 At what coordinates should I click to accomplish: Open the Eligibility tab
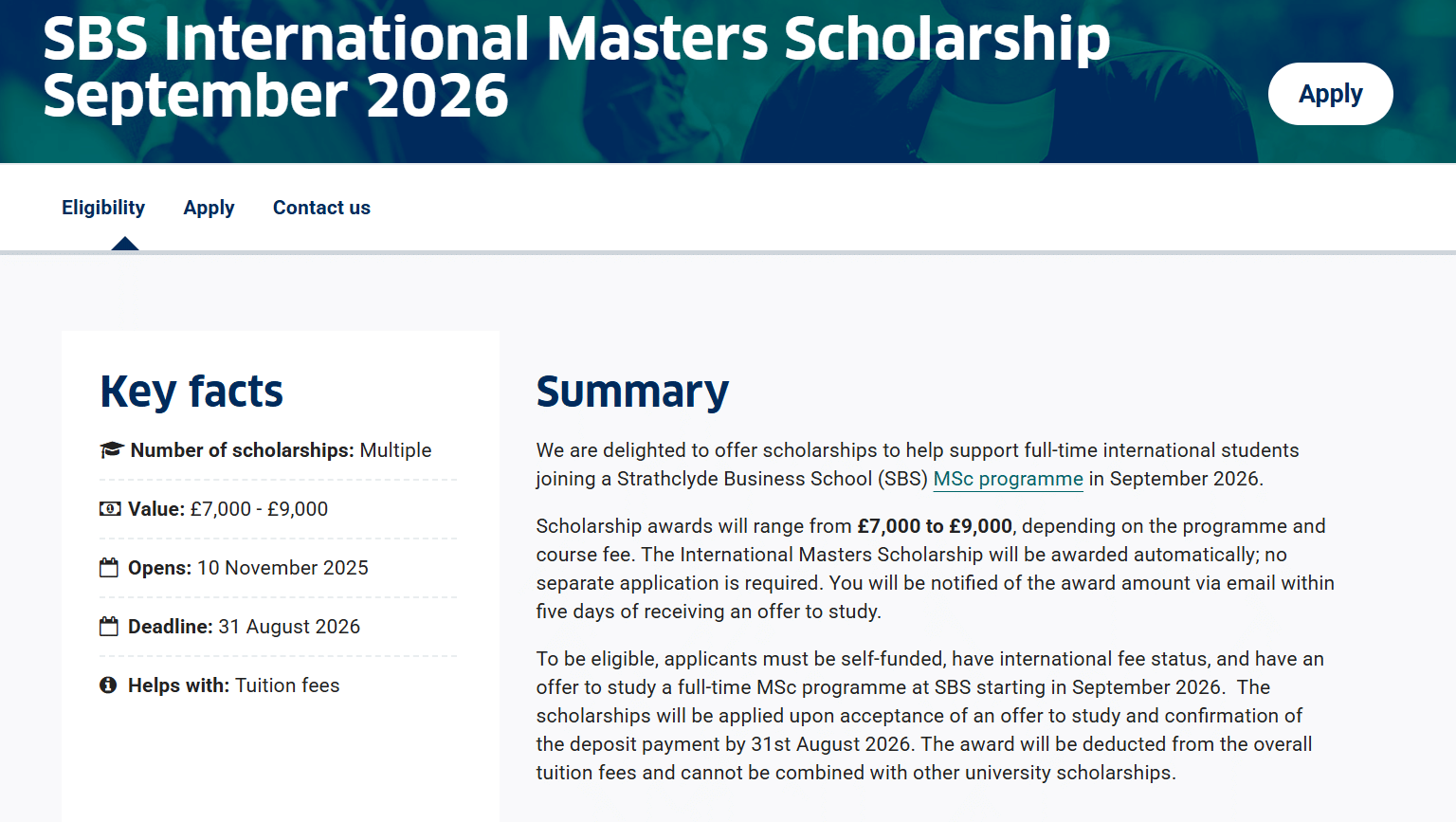coord(103,208)
